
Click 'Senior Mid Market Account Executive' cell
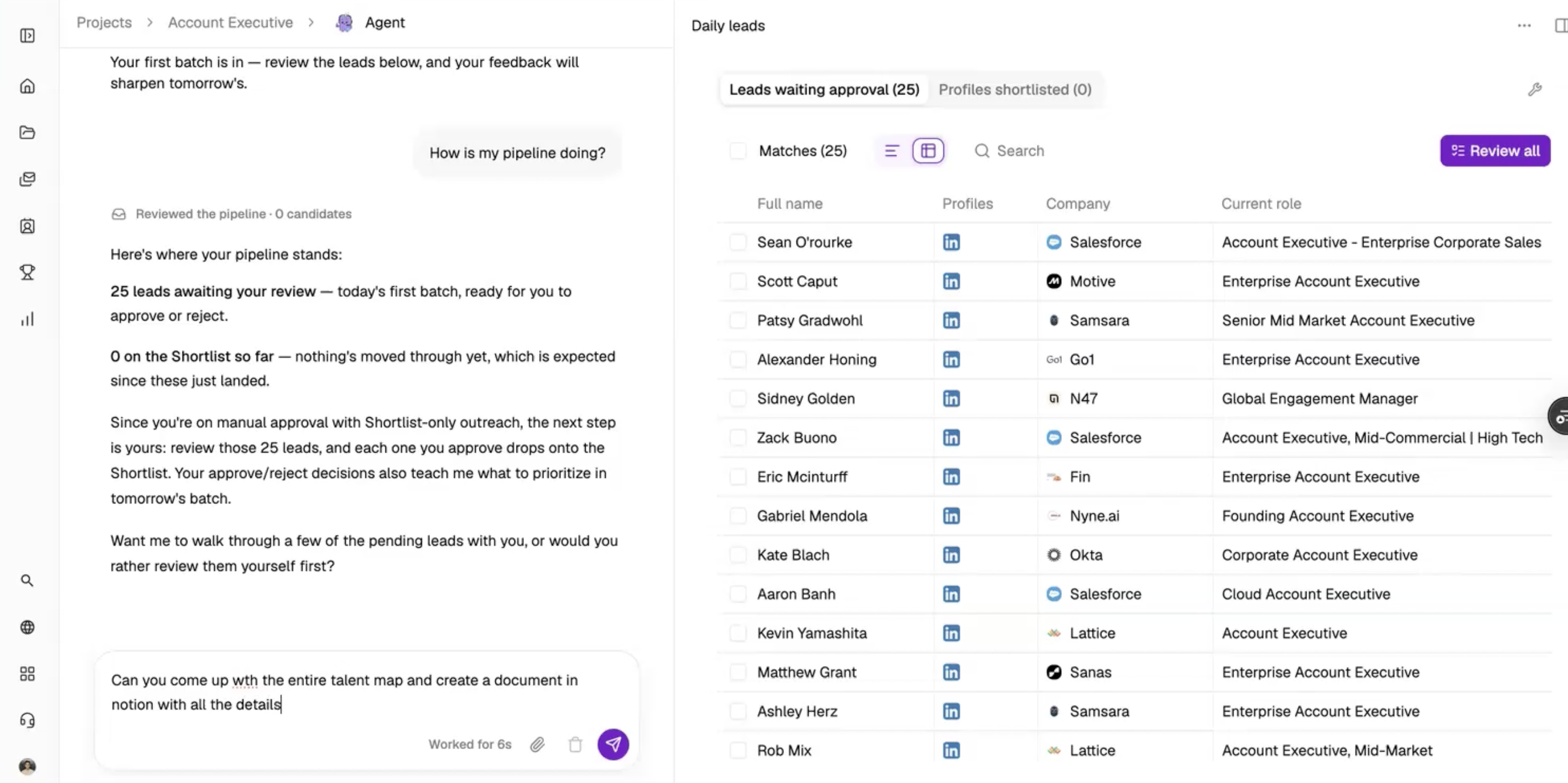point(1348,320)
